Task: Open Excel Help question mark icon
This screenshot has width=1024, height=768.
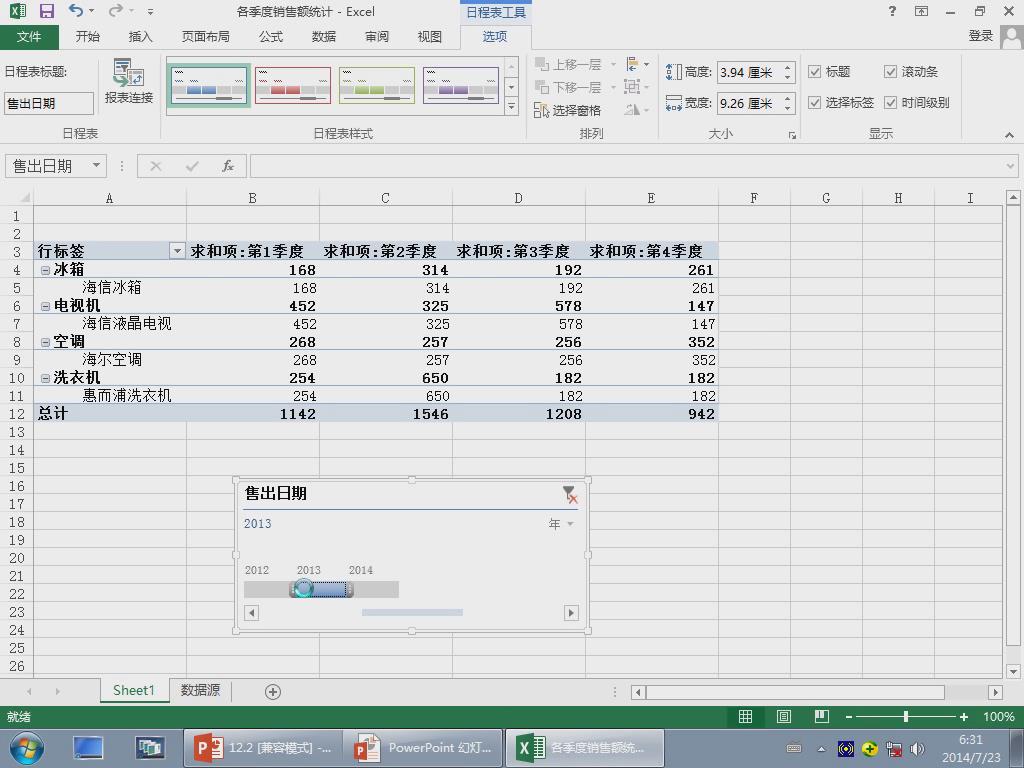Action: point(892,11)
